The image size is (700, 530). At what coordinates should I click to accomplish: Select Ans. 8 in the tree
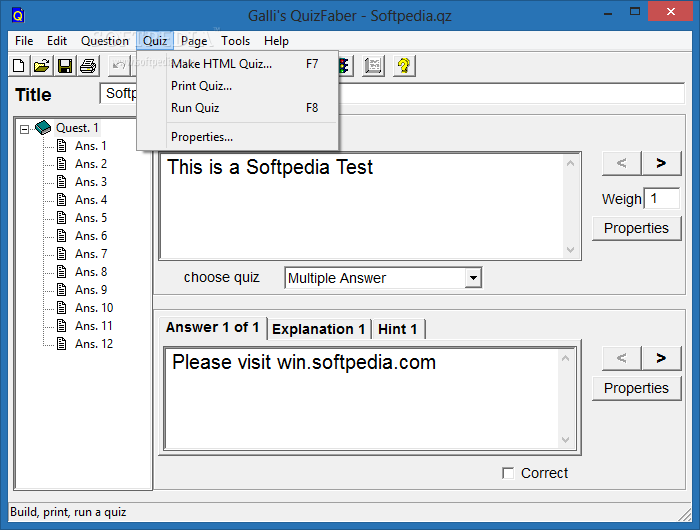(91, 272)
